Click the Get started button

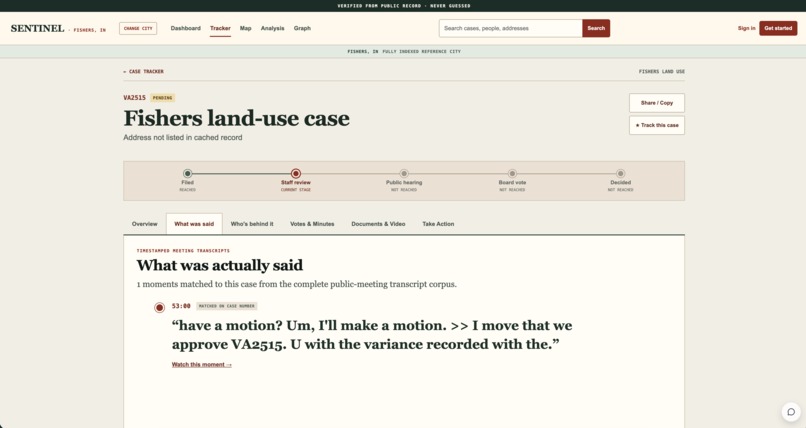pos(778,28)
